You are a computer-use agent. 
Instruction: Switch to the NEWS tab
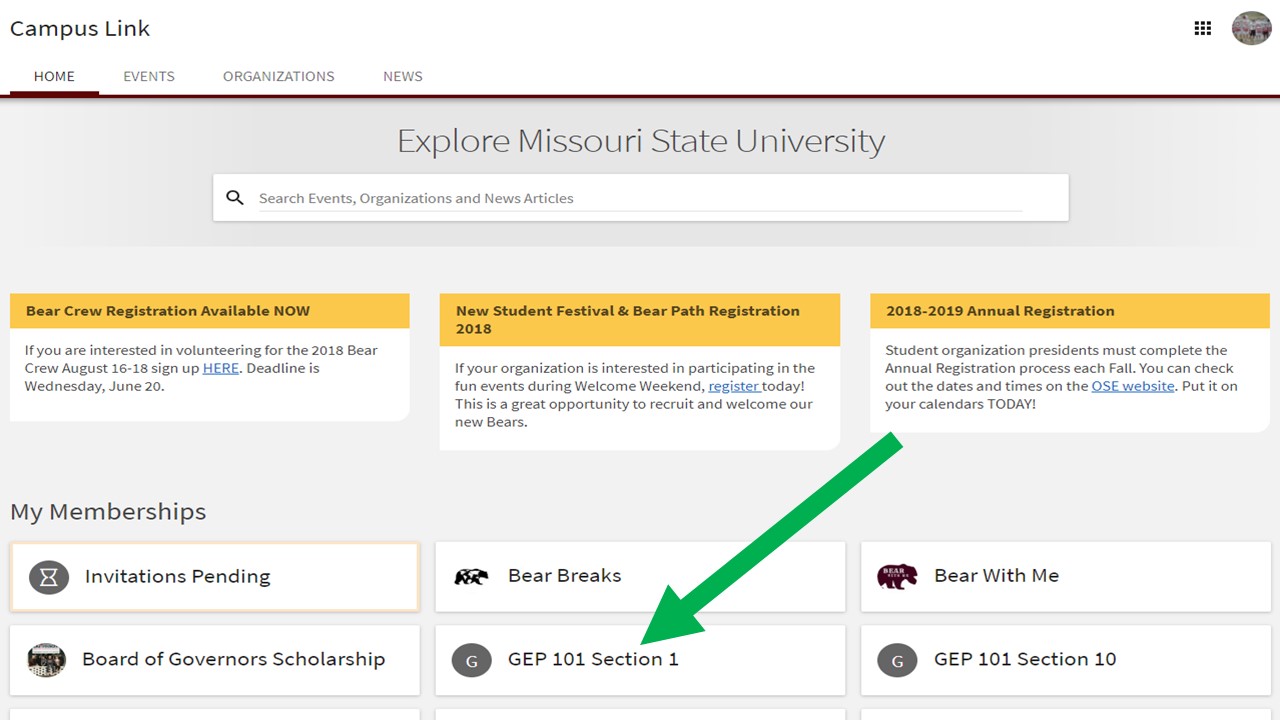(402, 76)
